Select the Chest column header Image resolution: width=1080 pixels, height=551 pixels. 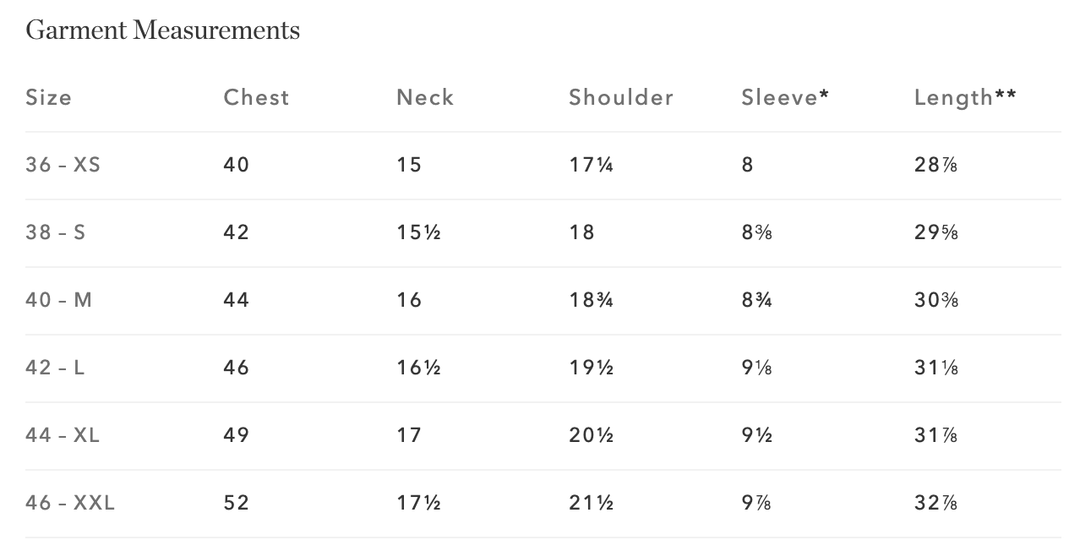pyautogui.click(x=256, y=98)
